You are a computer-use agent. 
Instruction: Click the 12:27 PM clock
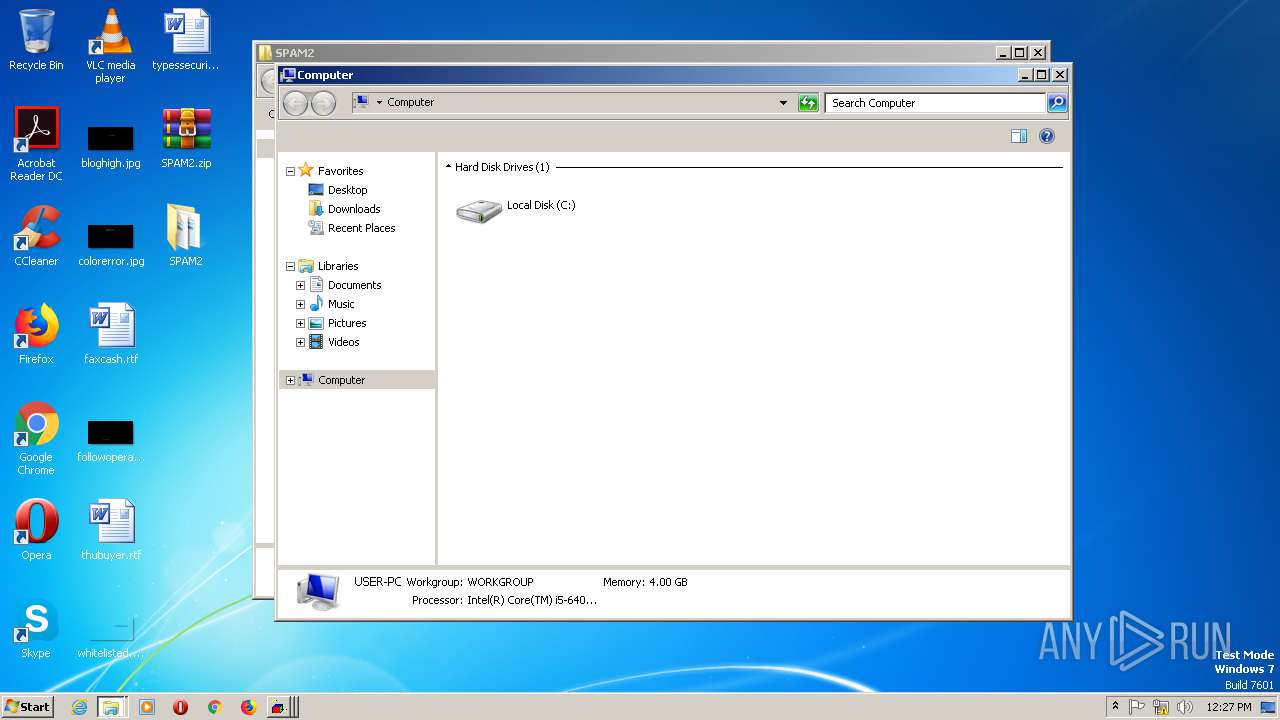[x=1229, y=707]
